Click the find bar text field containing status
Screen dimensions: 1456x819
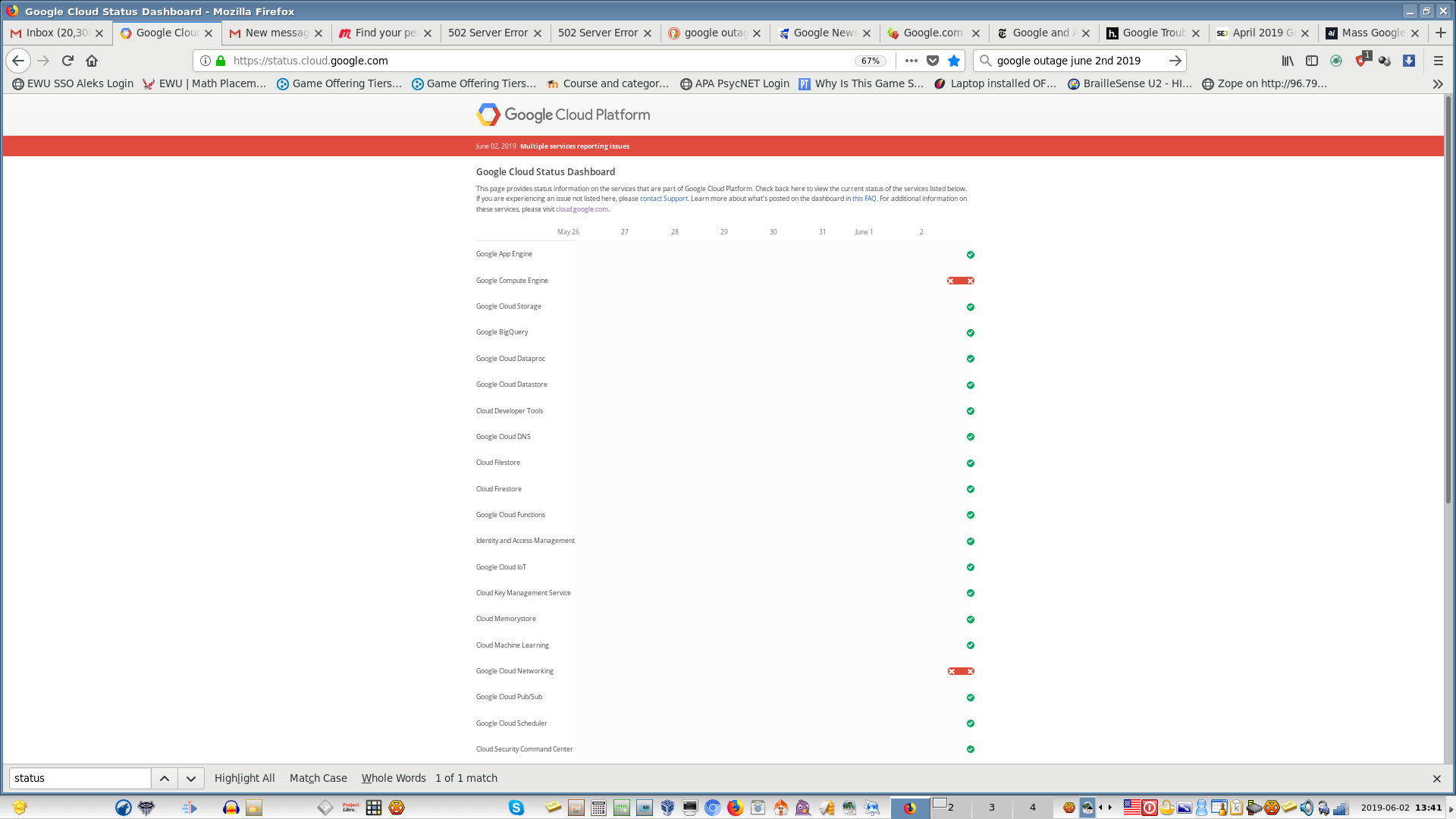coord(80,778)
